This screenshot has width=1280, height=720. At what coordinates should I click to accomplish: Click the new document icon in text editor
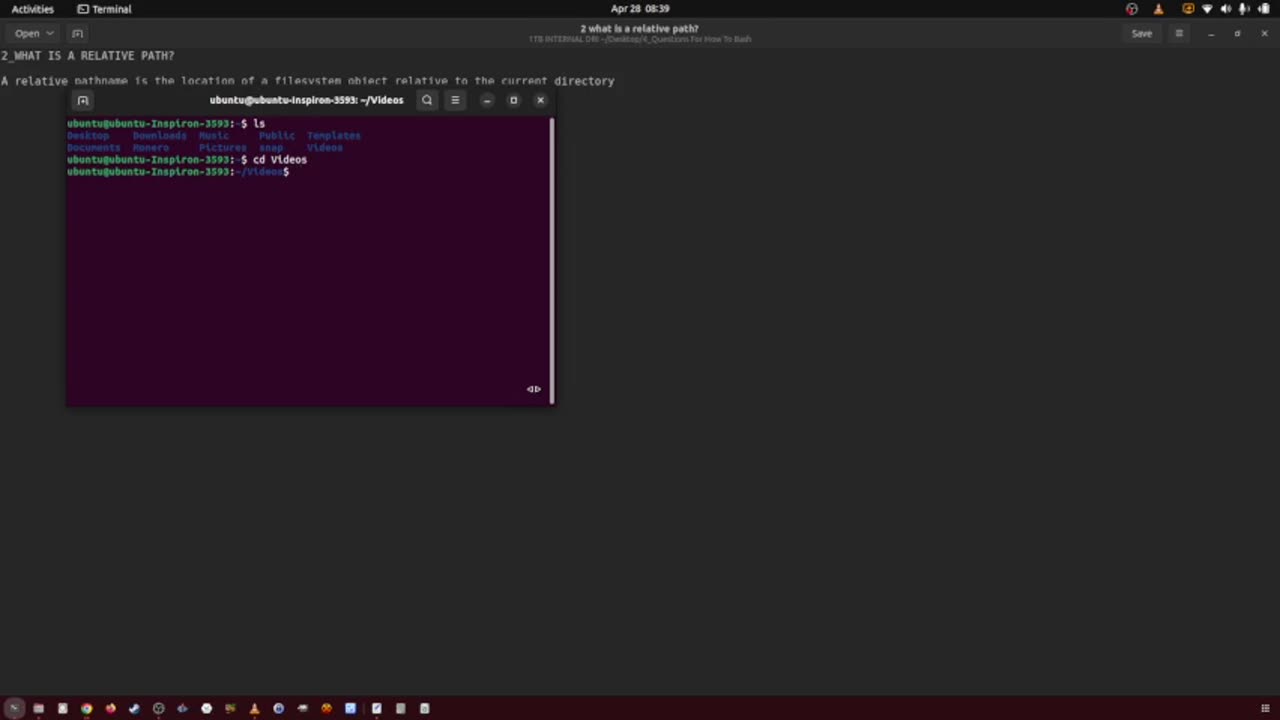click(77, 33)
